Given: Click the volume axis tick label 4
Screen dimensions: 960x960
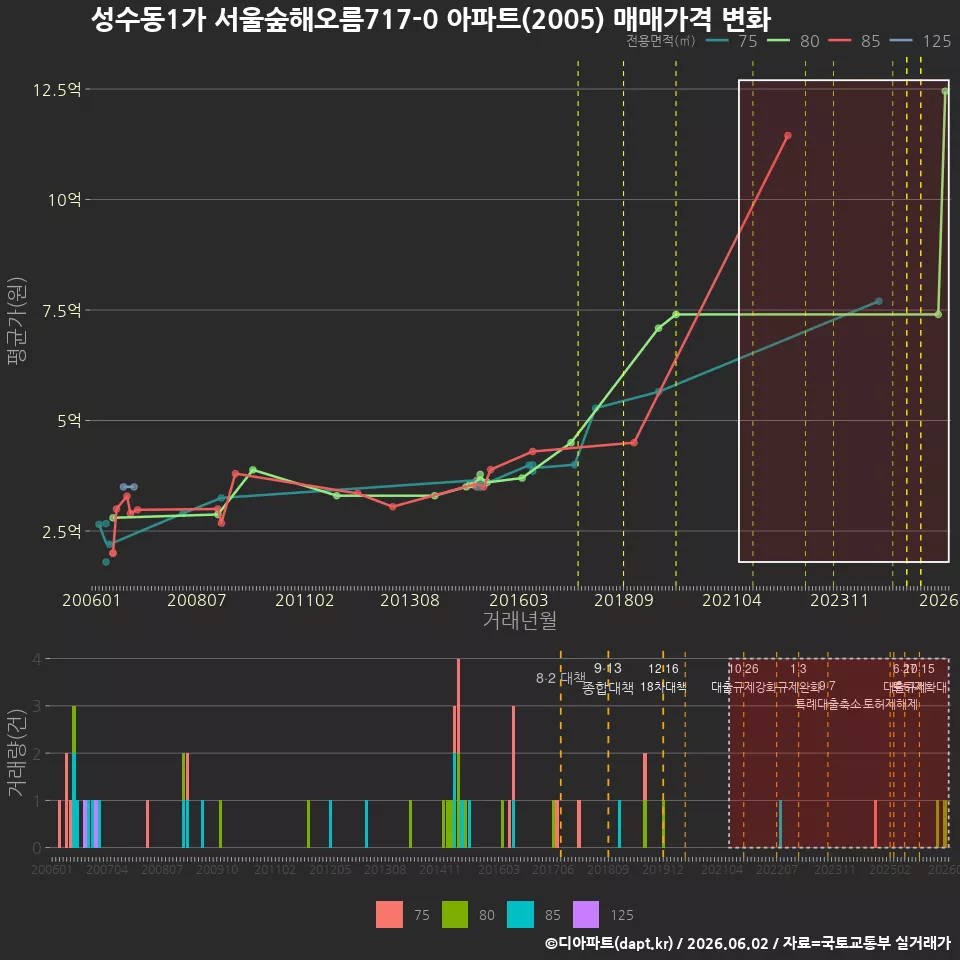Looking at the screenshot, I should pos(37,659).
